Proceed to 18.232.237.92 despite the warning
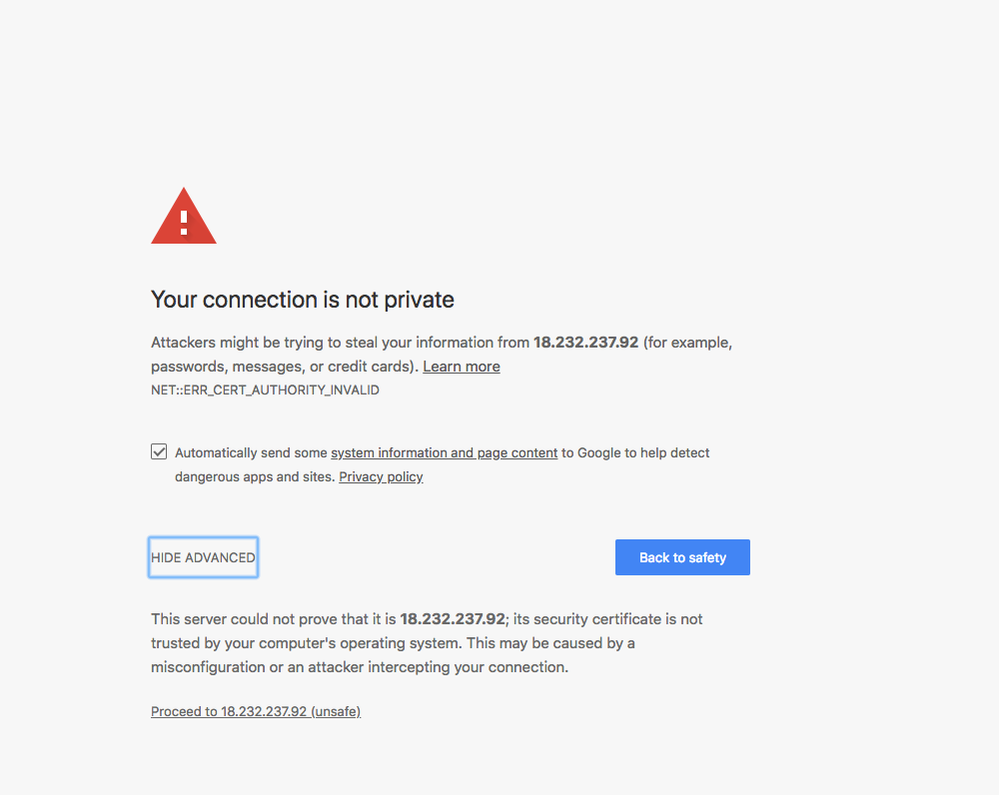999x795 pixels. coord(255,711)
